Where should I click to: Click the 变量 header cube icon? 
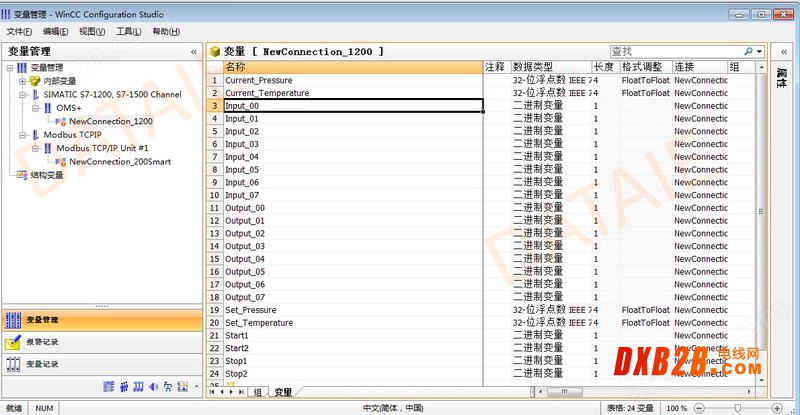pyautogui.click(x=215, y=52)
